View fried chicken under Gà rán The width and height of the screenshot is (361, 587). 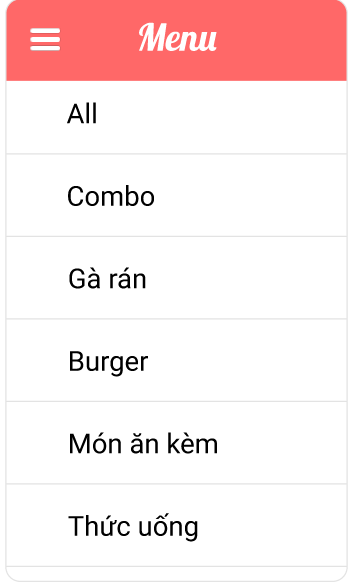[x=176, y=278]
